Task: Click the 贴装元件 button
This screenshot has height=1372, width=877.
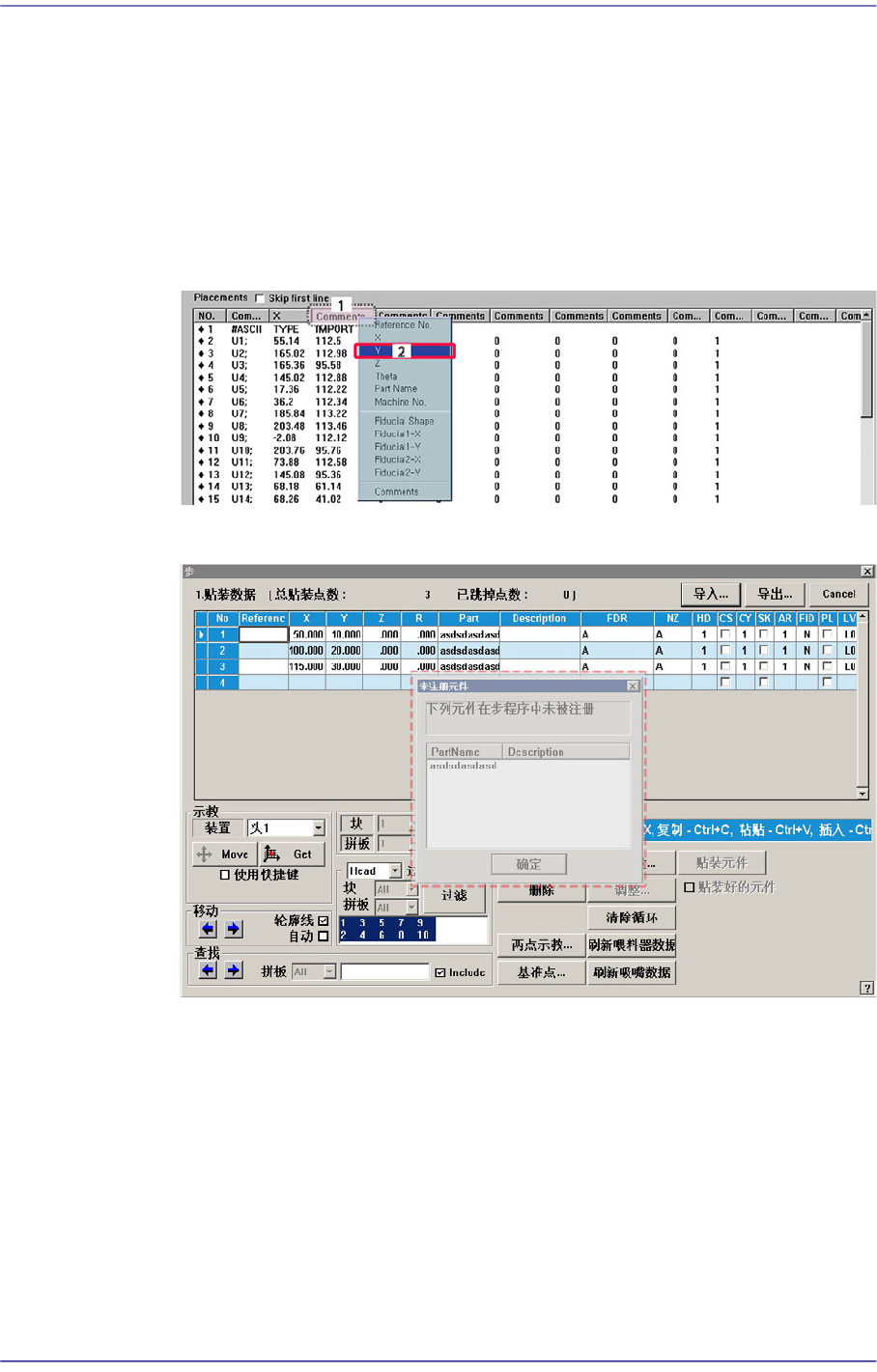Action: [x=721, y=862]
